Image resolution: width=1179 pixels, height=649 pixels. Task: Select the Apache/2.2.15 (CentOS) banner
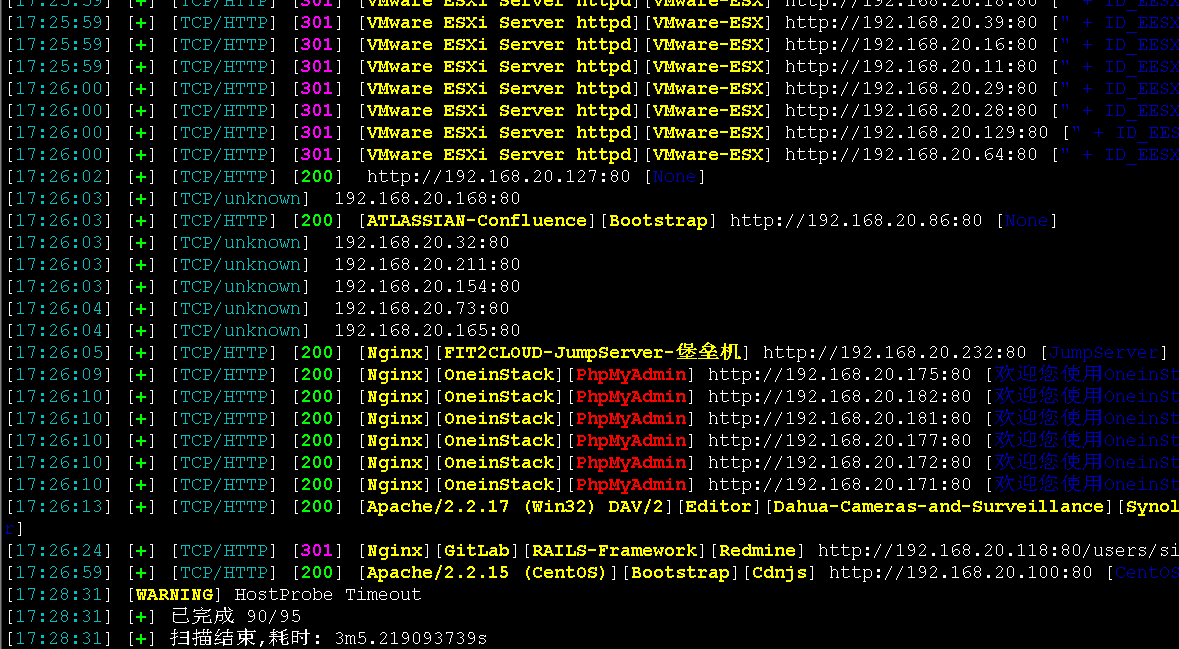[x=487, y=572]
